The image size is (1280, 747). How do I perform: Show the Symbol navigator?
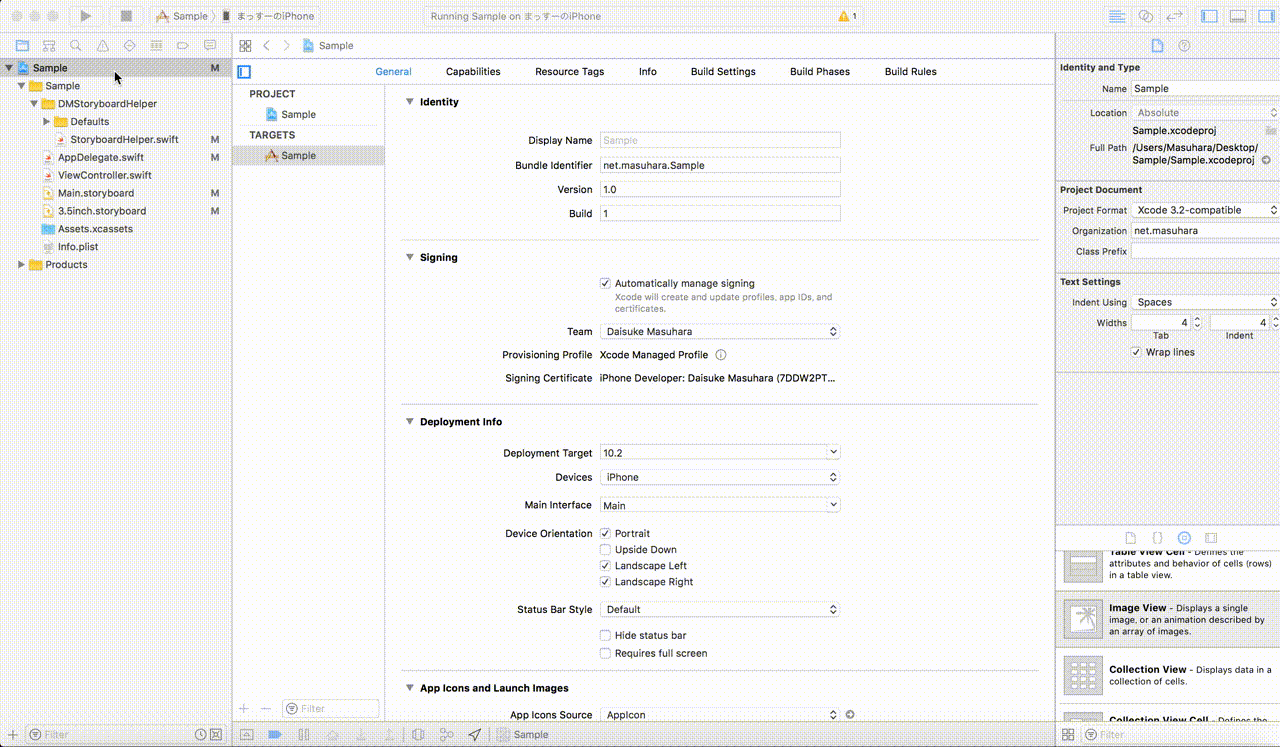point(49,46)
